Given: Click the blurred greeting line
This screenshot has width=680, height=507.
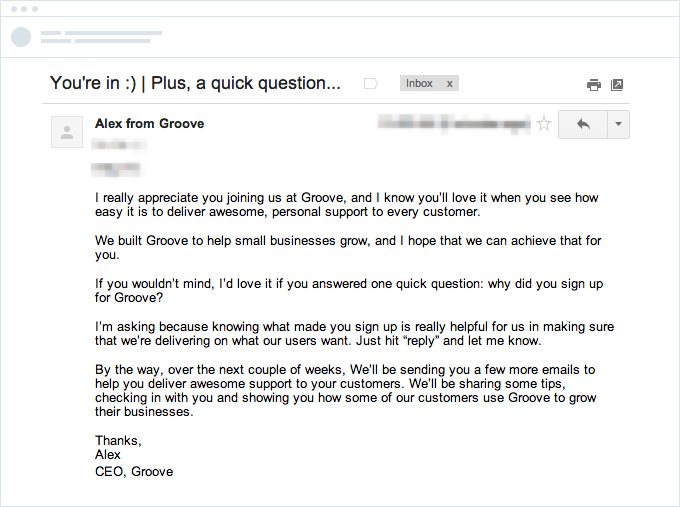Looking at the screenshot, I should 116,168.
